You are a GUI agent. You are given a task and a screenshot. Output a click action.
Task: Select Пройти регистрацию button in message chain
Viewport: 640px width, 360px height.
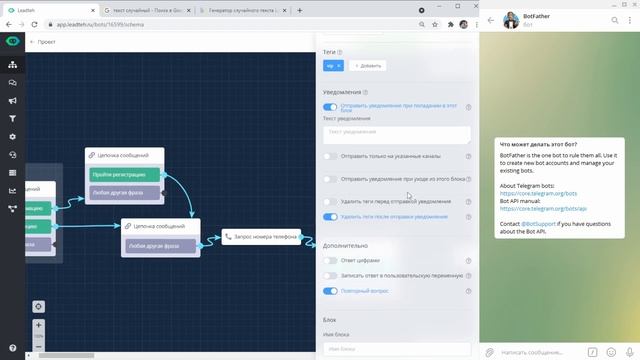click(124, 175)
